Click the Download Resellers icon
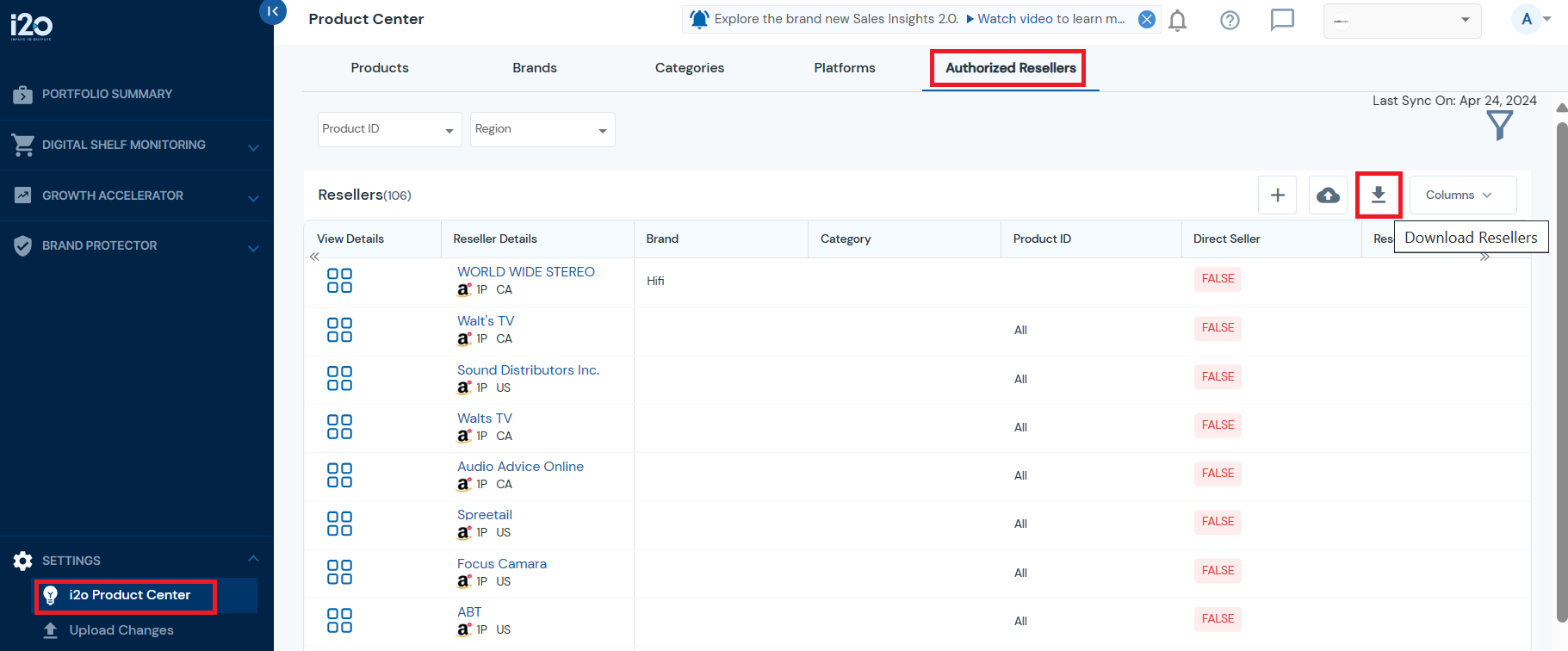The width and height of the screenshot is (1568, 651). pos(1378,195)
